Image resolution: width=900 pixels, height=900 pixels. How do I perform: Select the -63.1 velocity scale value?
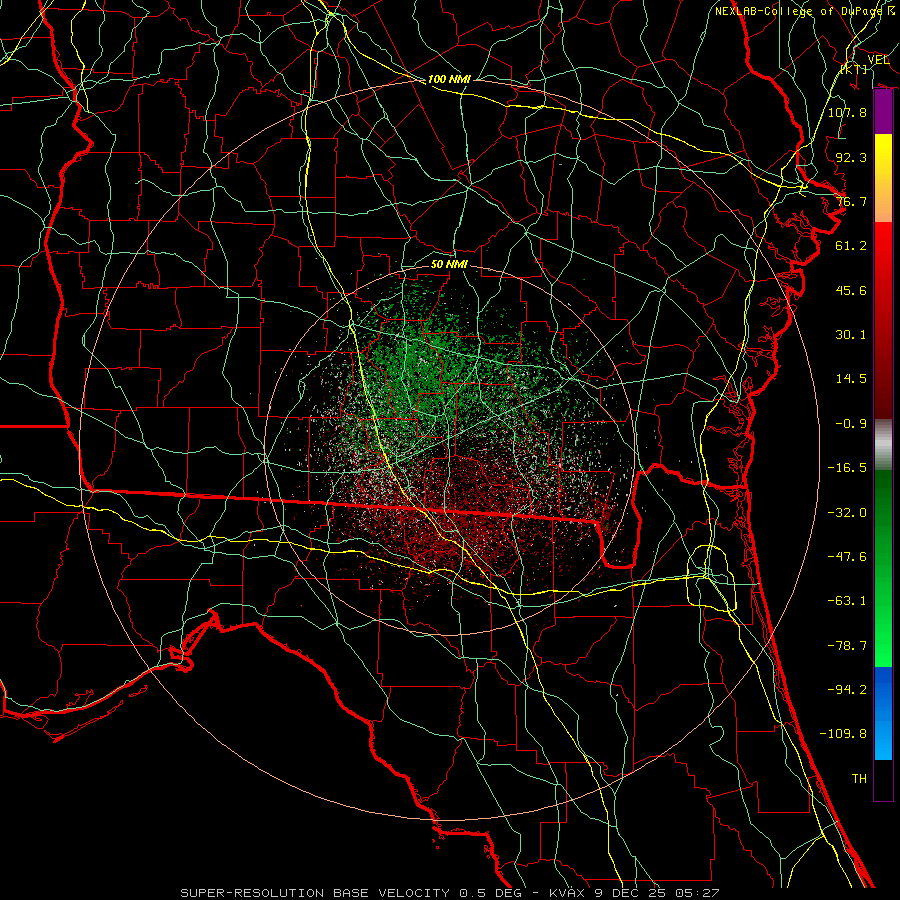click(x=847, y=601)
